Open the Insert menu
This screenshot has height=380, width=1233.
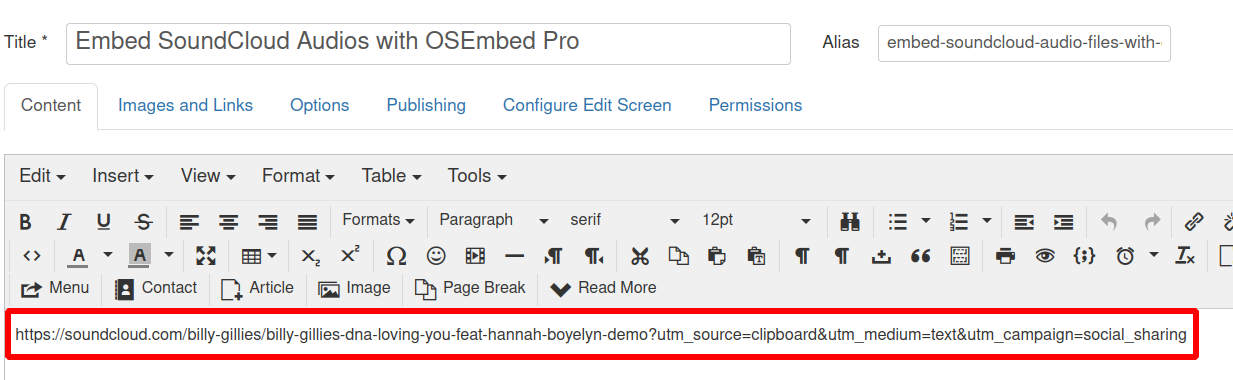point(123,176)
